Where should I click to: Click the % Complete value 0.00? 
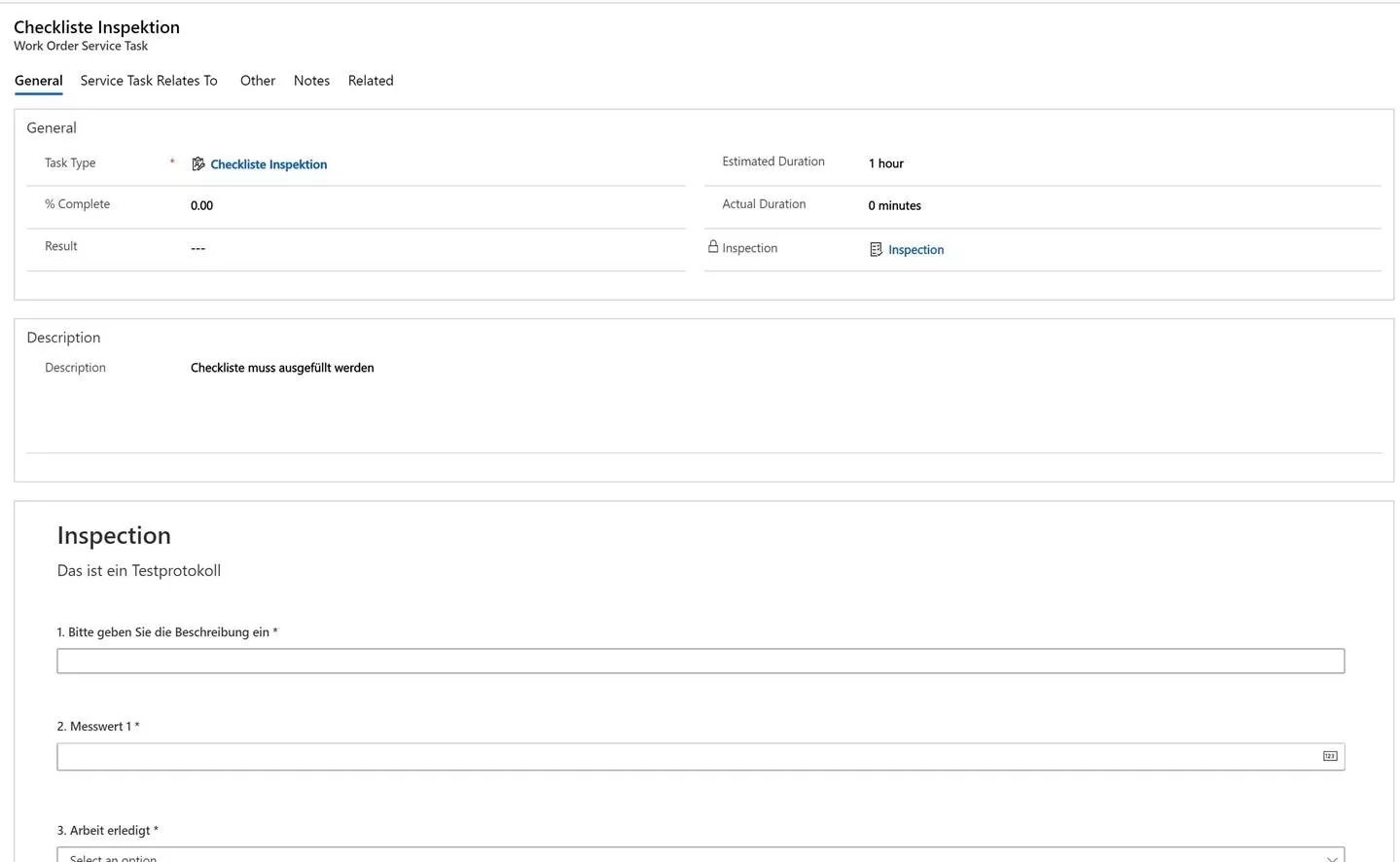[202, 205]
